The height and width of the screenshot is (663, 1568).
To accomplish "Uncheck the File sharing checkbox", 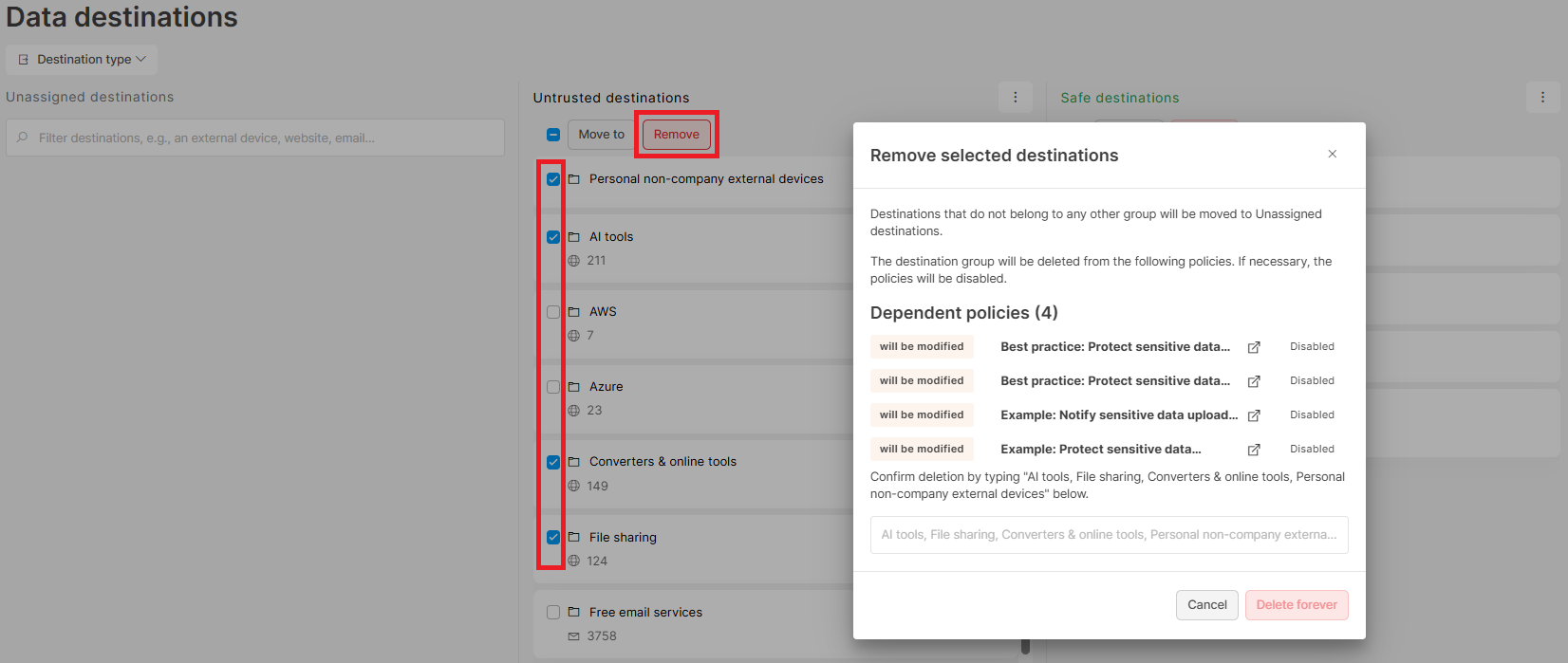I will [553, 537].
